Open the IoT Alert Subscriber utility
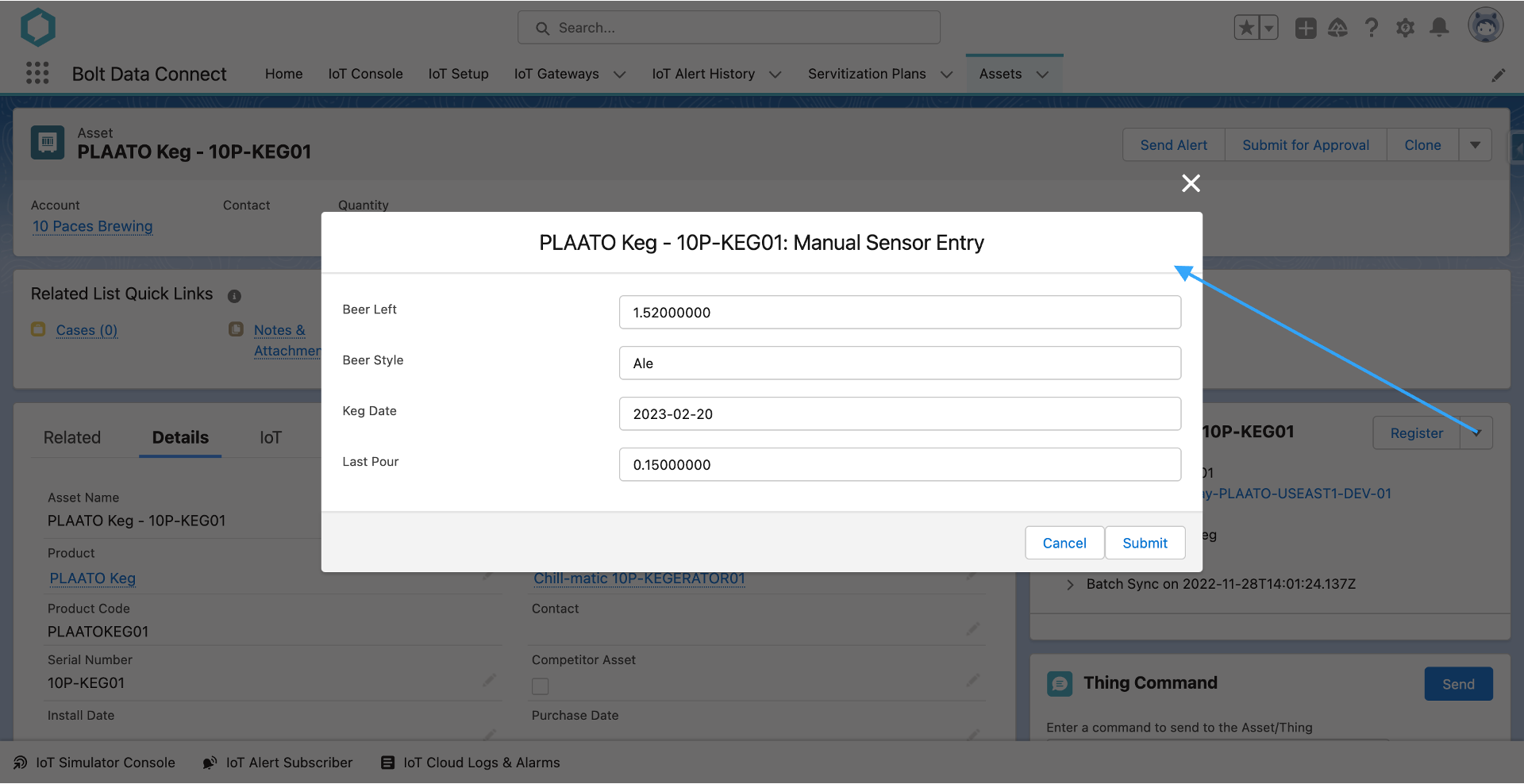This screenshot has width=1524, height=784. [277, 763]
